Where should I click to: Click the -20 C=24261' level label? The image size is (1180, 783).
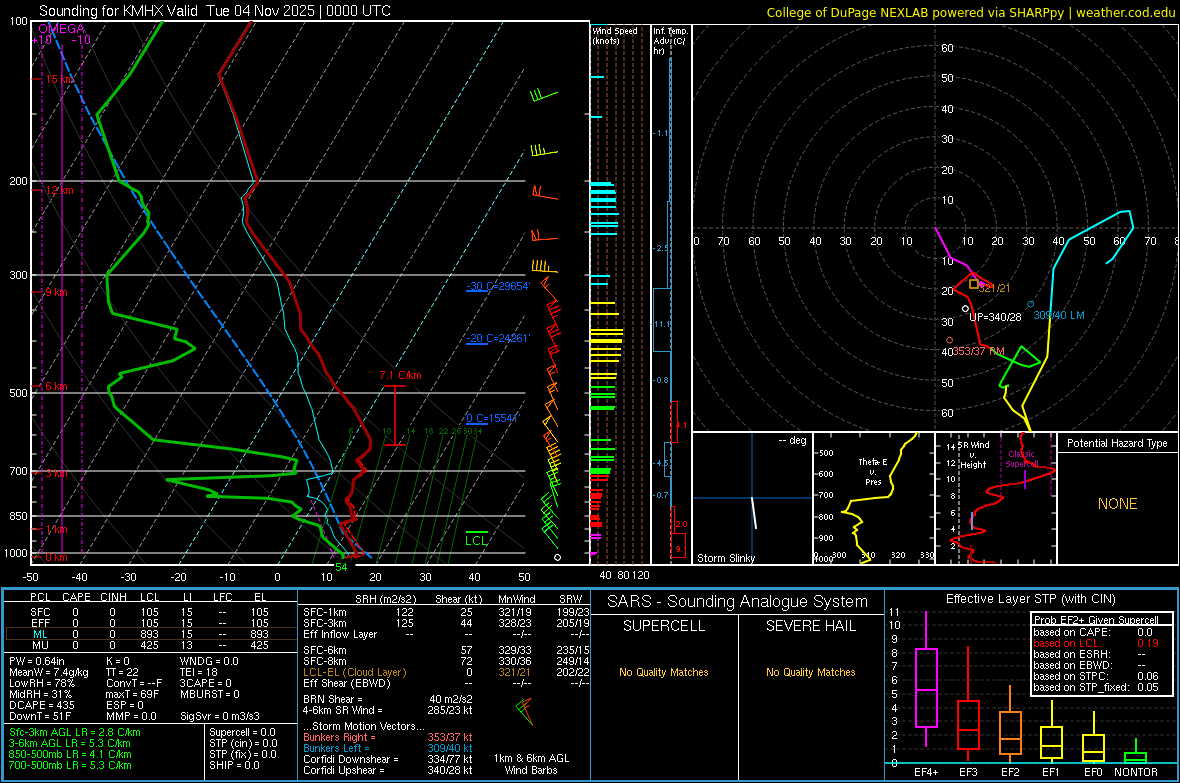tap(497, 338)
